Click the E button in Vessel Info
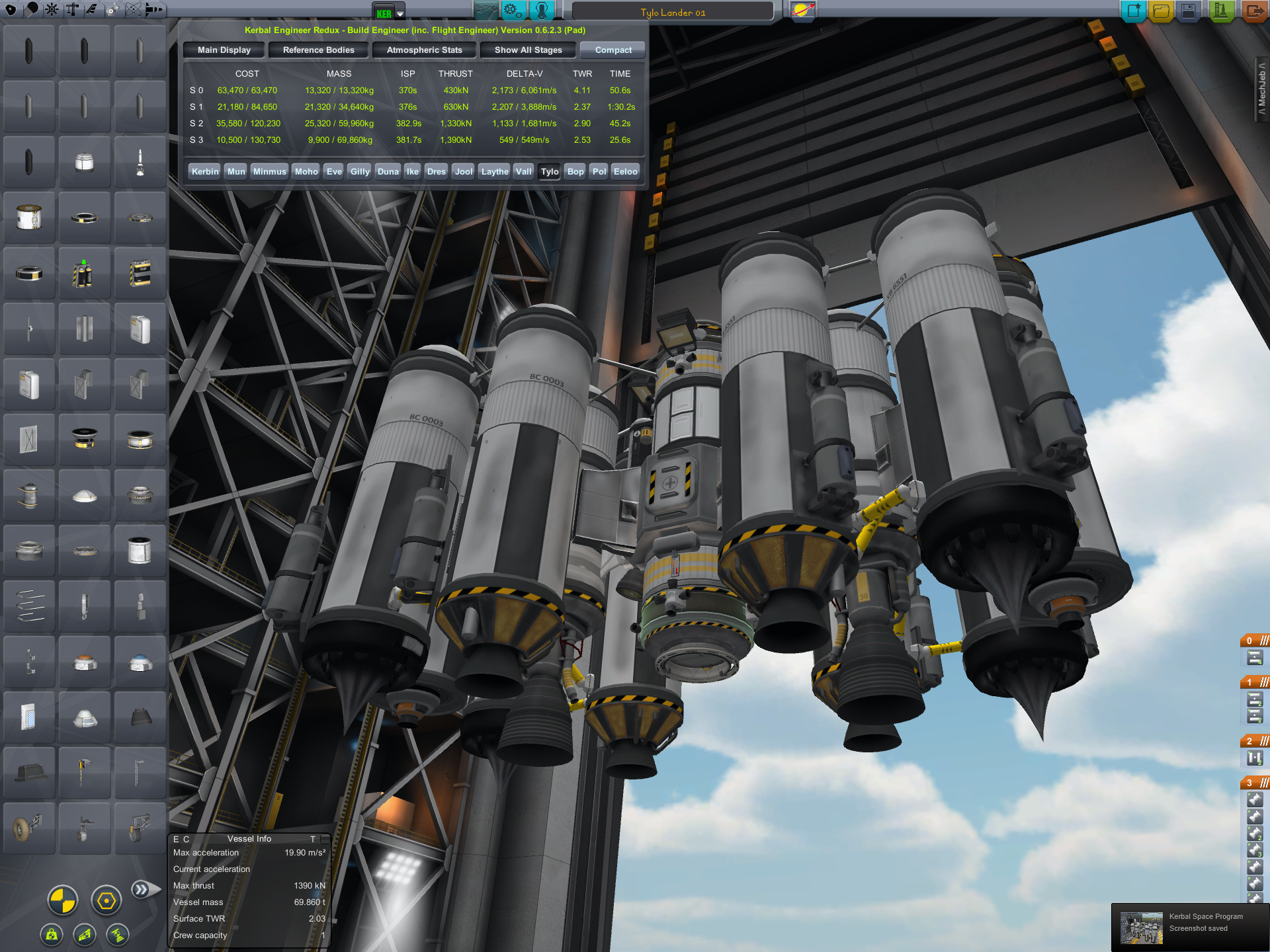The width and height of the screenshot is (1270, 952). 176,839
